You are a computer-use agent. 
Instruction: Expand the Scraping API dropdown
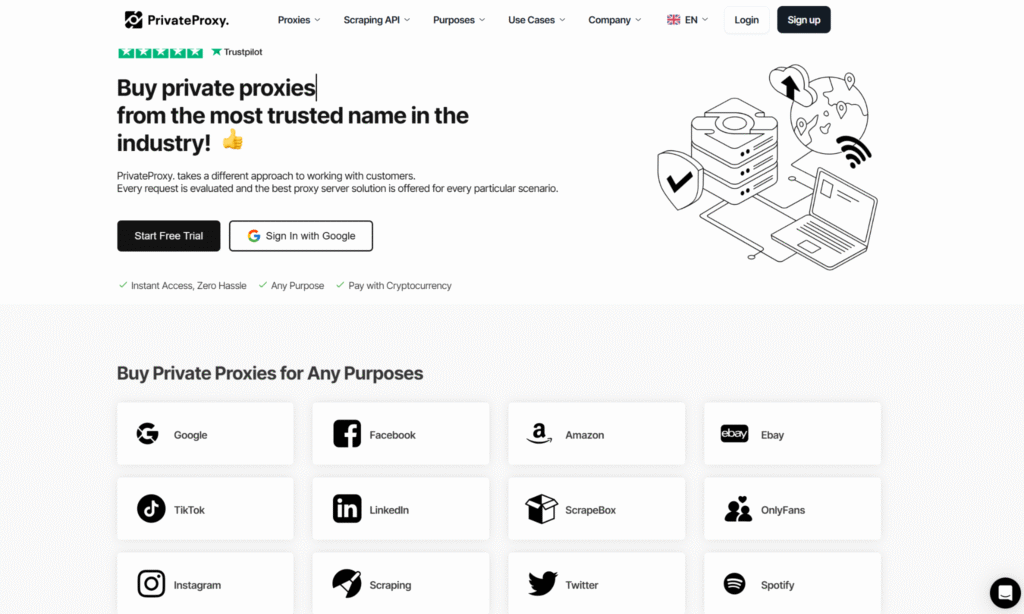tap(377, 20)
